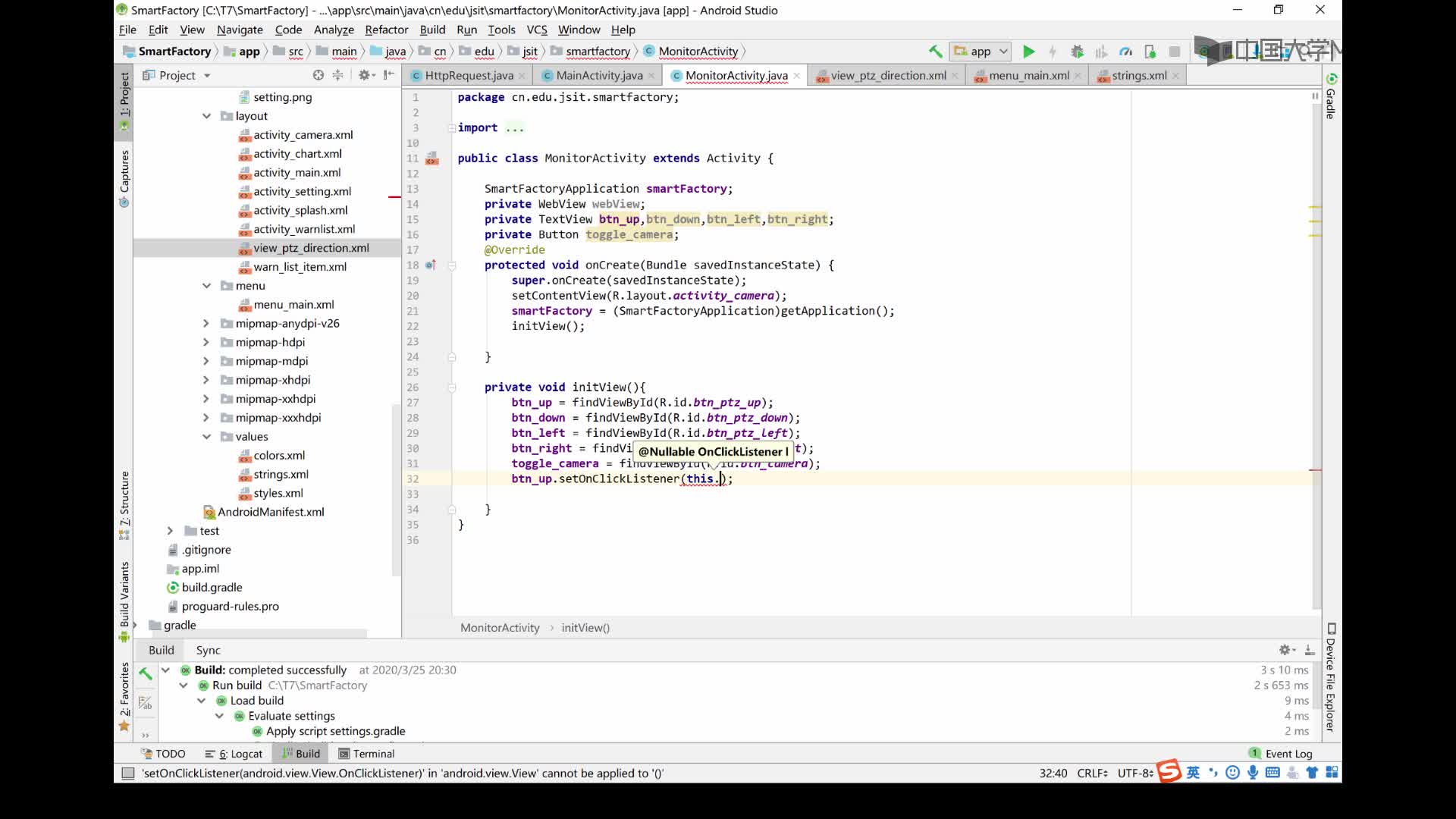
Task: Switch to the Sync tab in Build panel
Action: tap(208, 650)
